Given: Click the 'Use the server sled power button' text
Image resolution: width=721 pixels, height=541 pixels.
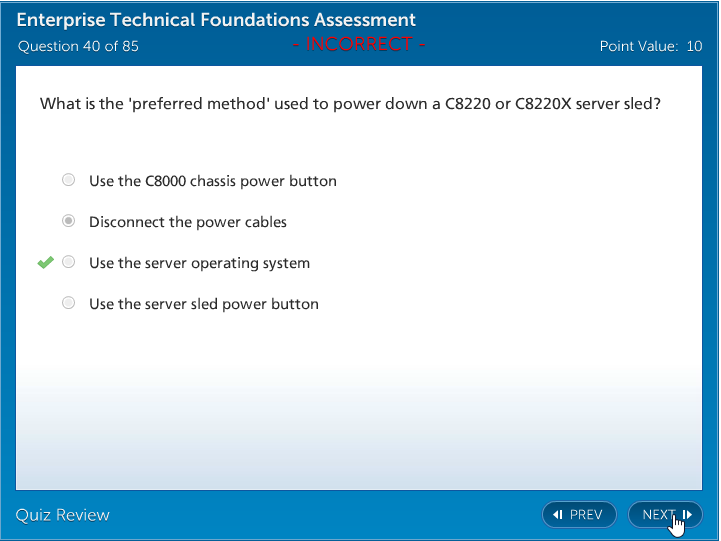Looking at the screenshot, I should point(203,304).
